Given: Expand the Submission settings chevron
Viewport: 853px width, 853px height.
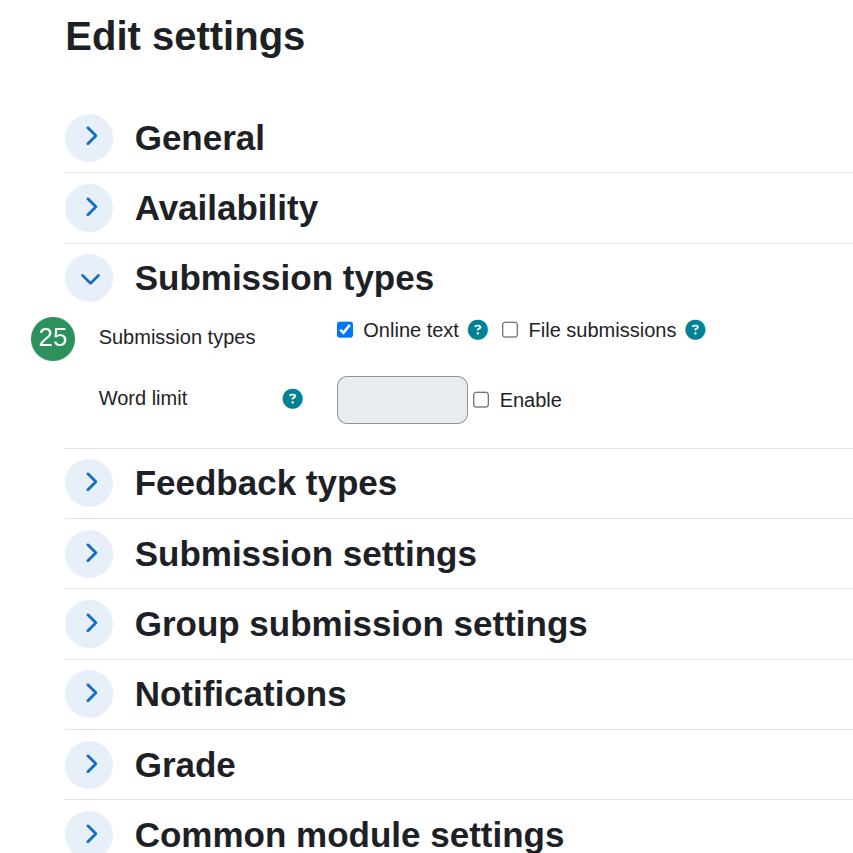Looking at the screenshot, I should click(x=89, y=554).
